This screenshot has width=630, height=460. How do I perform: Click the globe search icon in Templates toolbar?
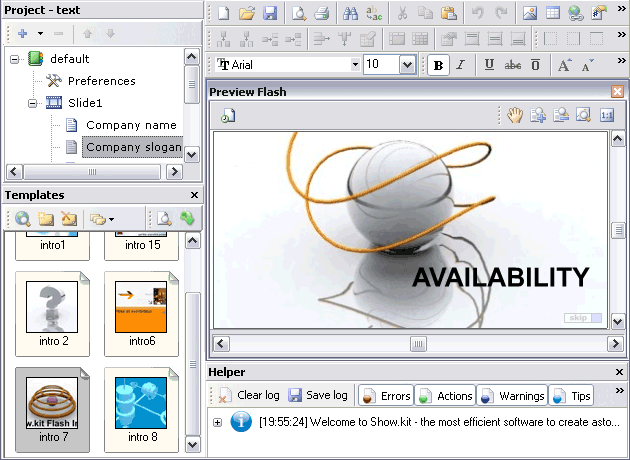tap(23, 219)
